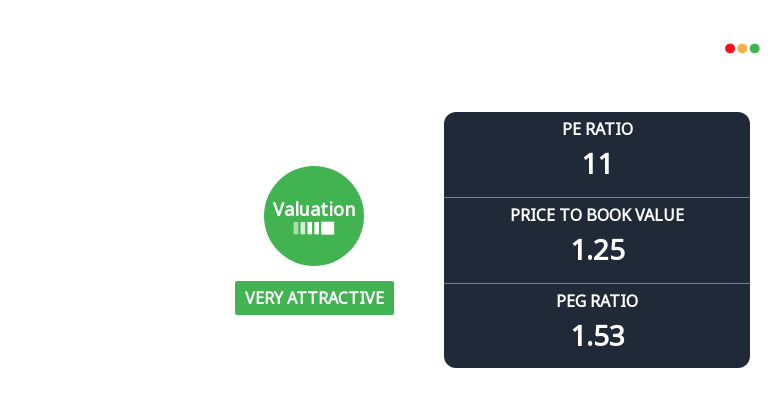The width and height of the screenshot is (770, 404).
Task: Click the PE RATIO heading
Action: [597, 129]
